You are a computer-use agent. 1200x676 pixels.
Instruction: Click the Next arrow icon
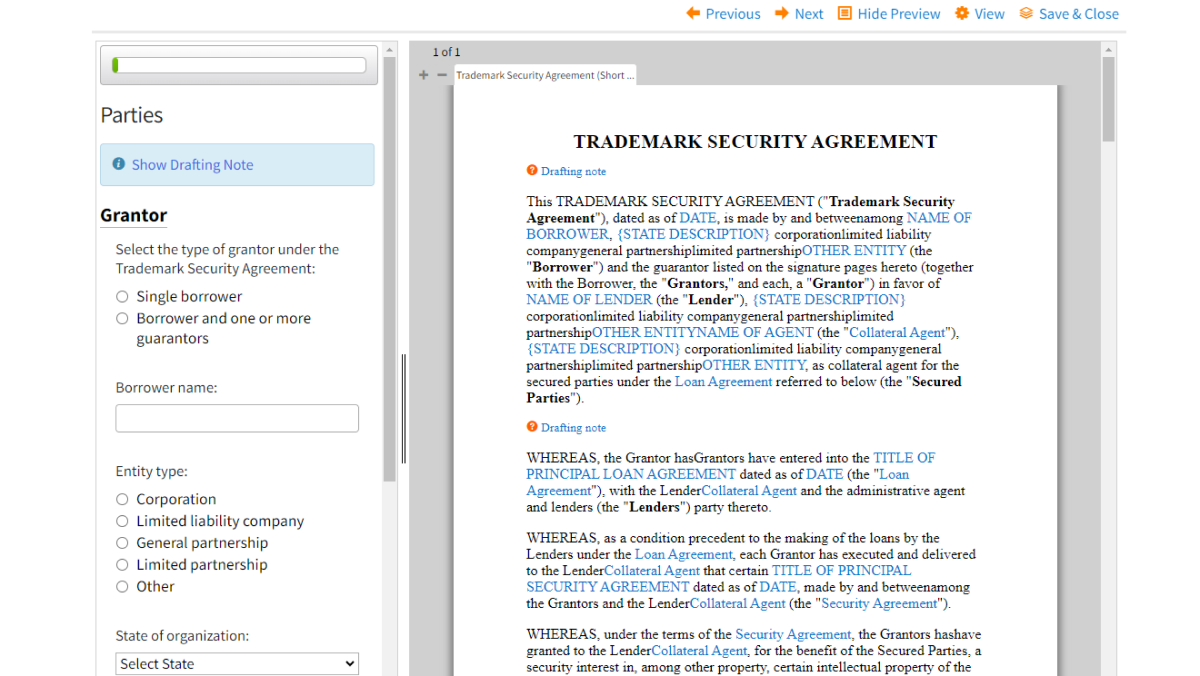[x=782, y=13]
